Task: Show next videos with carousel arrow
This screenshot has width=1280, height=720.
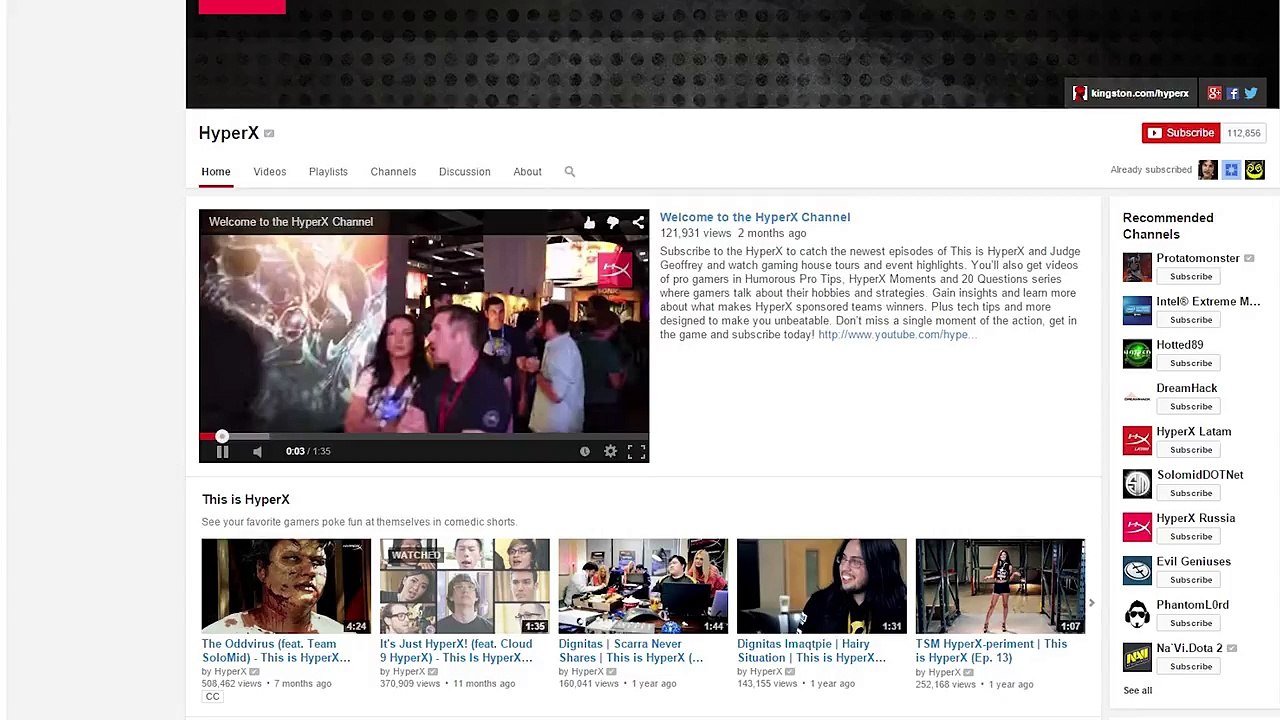Action: (x=1091, y=603)
